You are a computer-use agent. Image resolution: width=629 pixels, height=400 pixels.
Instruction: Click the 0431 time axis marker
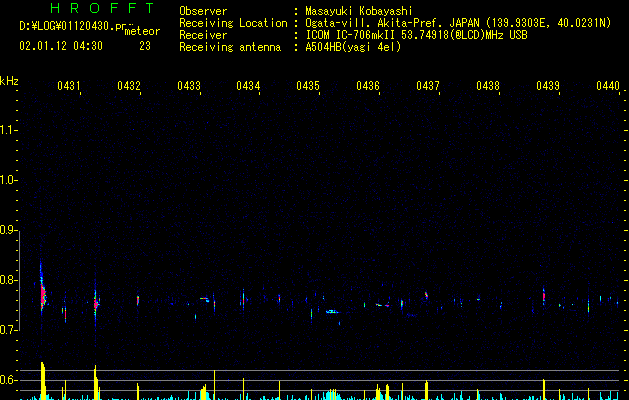click(69, 85)
